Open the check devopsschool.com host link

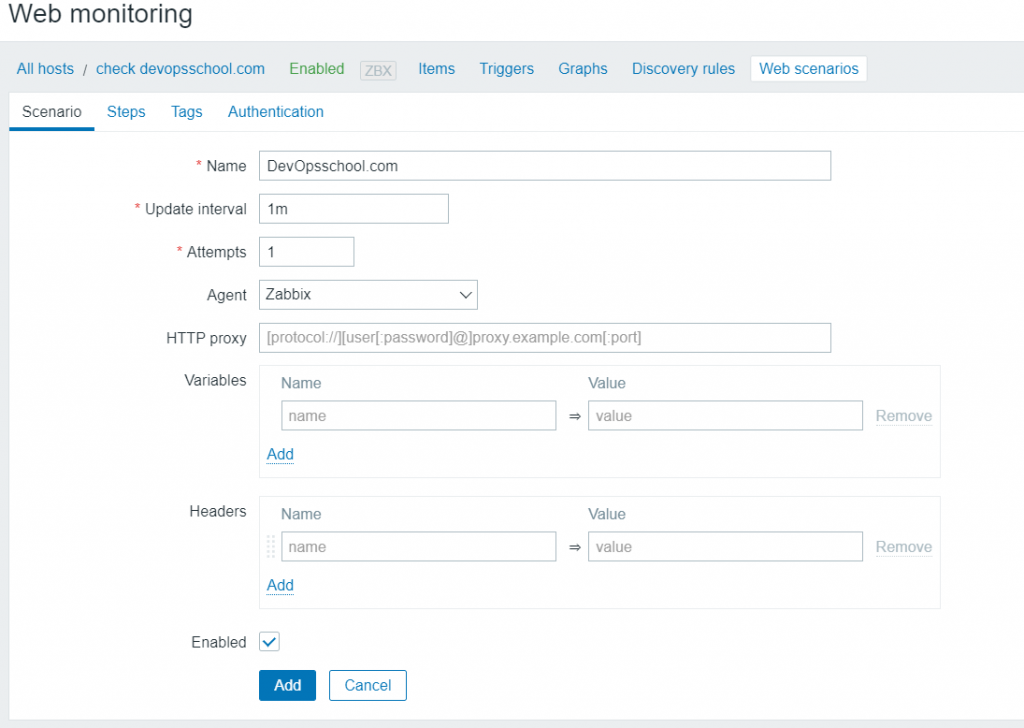180,69
